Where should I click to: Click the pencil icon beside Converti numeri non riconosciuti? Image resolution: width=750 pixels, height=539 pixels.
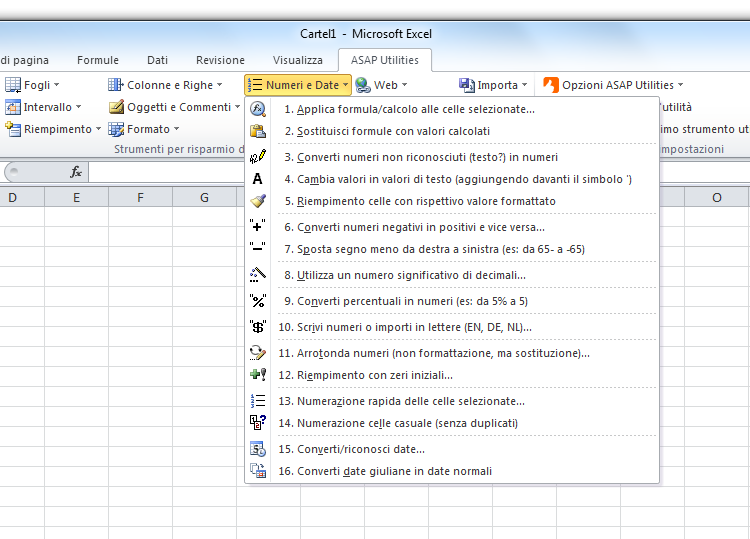(258, 157)
